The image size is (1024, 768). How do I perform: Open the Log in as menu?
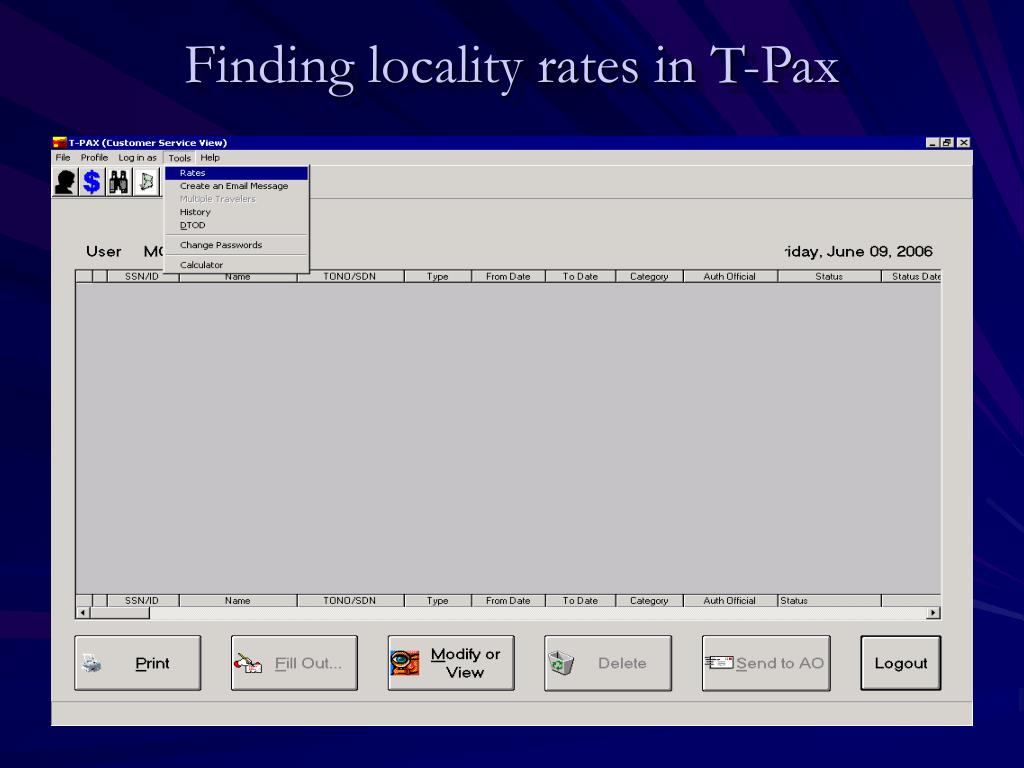pyautogui.click(x=137, y=157)
